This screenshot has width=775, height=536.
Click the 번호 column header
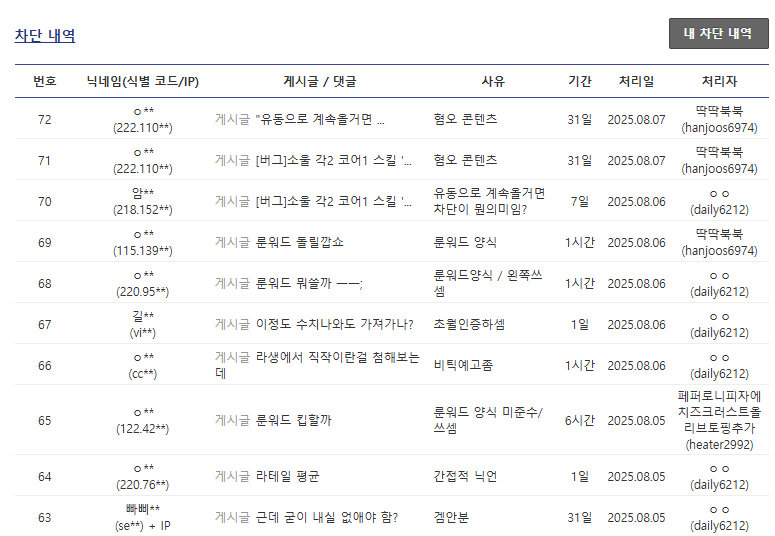click(44, 81)
